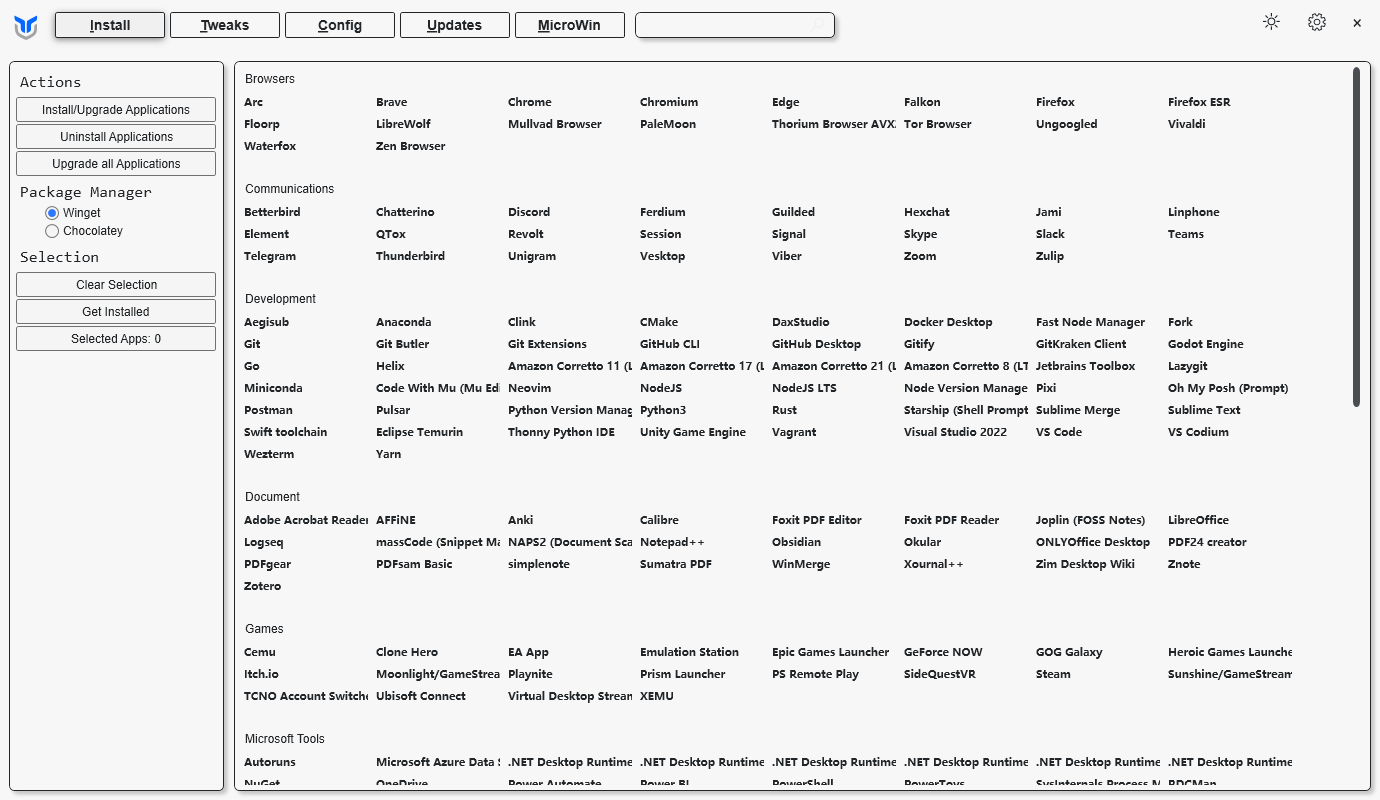This screenshot has height=800, width=1380.
Task: Click Install/Upgrade Applications button
Action: click(x=116, y=110)
